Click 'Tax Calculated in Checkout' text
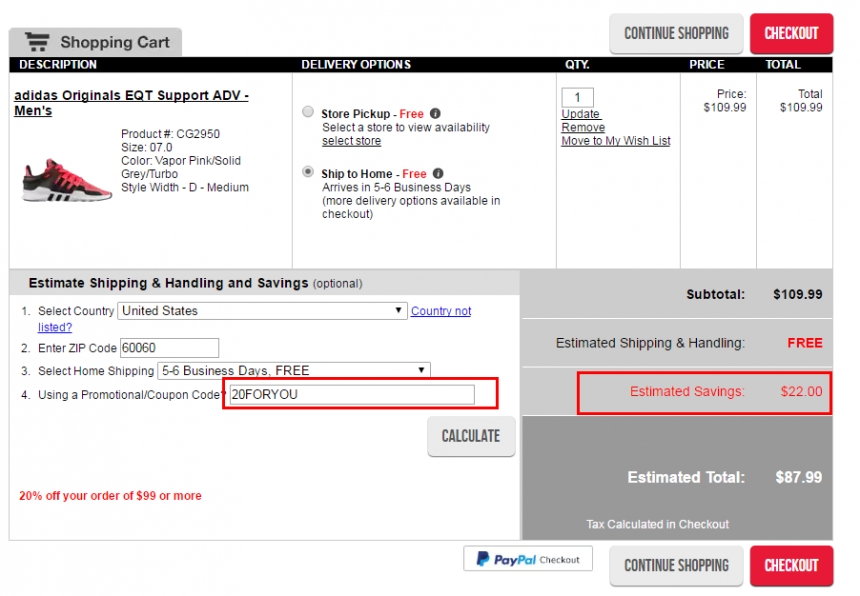This screenshot has height=596, width=860. click(658, 524)
